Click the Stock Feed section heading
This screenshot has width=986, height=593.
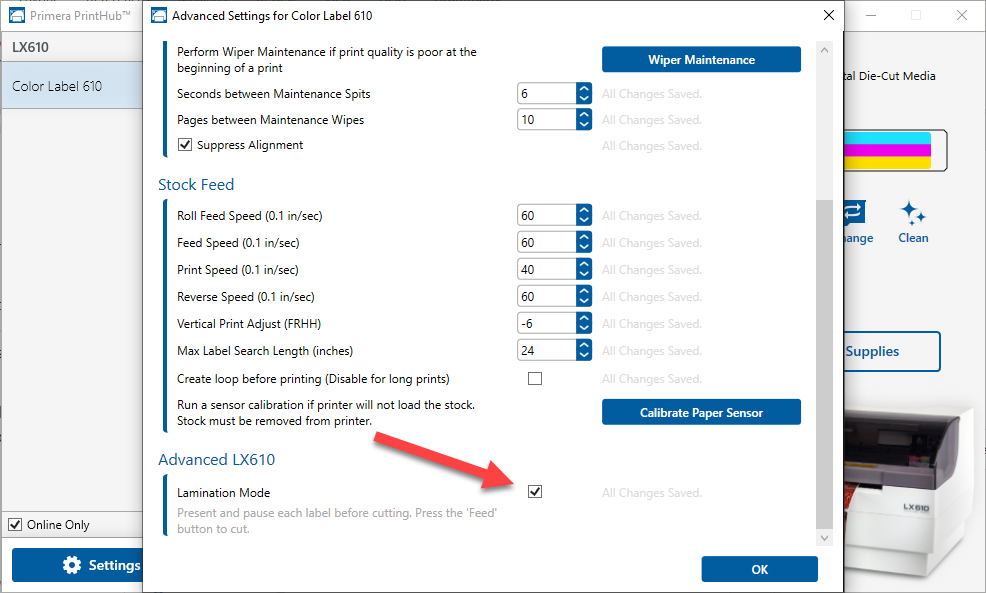[196, 184]
